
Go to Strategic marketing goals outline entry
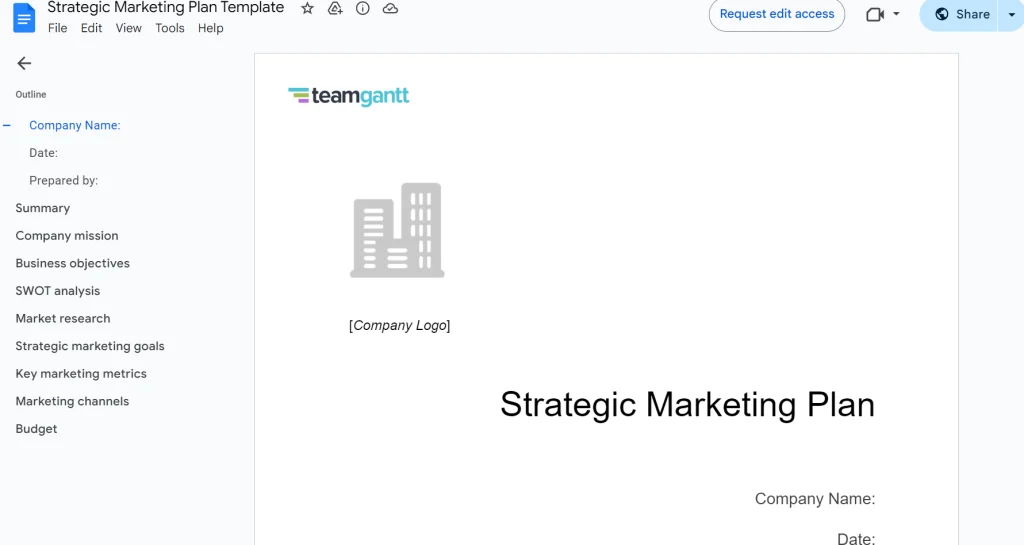point(90,346)
